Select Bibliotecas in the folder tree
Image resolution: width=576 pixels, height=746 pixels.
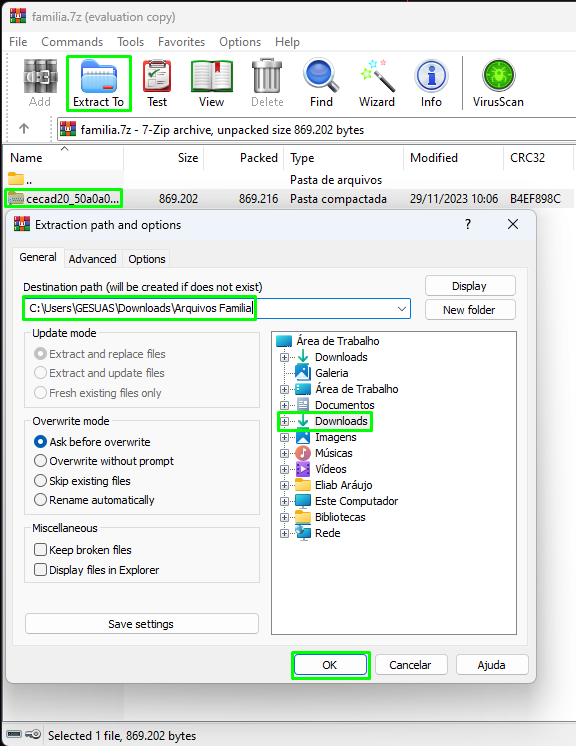coord(340,517)
